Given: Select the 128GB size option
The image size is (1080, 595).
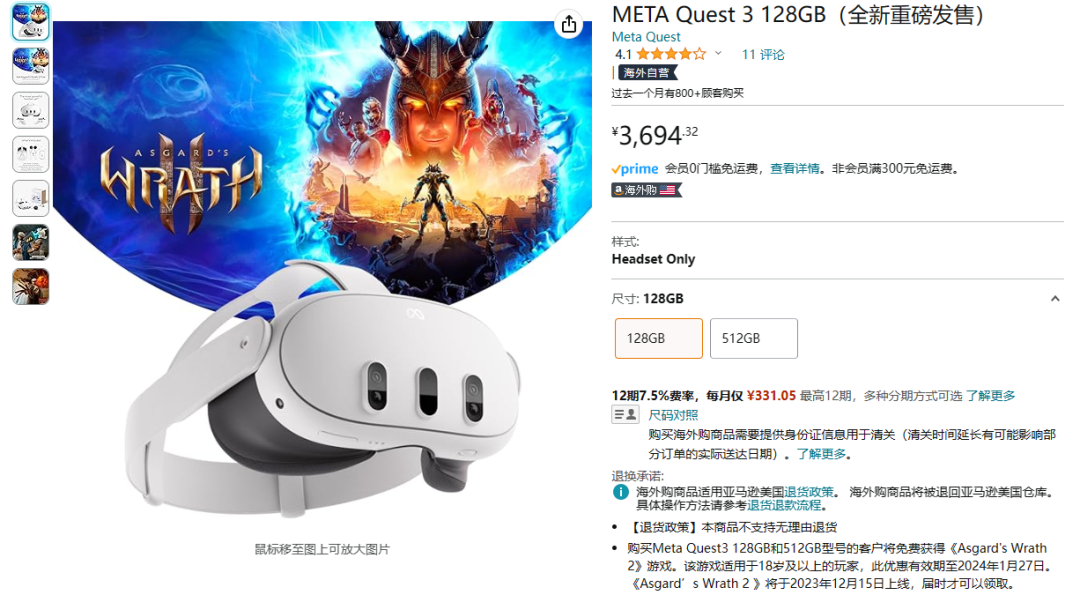Looking at the screenshot, I should [x=658, y=338].
